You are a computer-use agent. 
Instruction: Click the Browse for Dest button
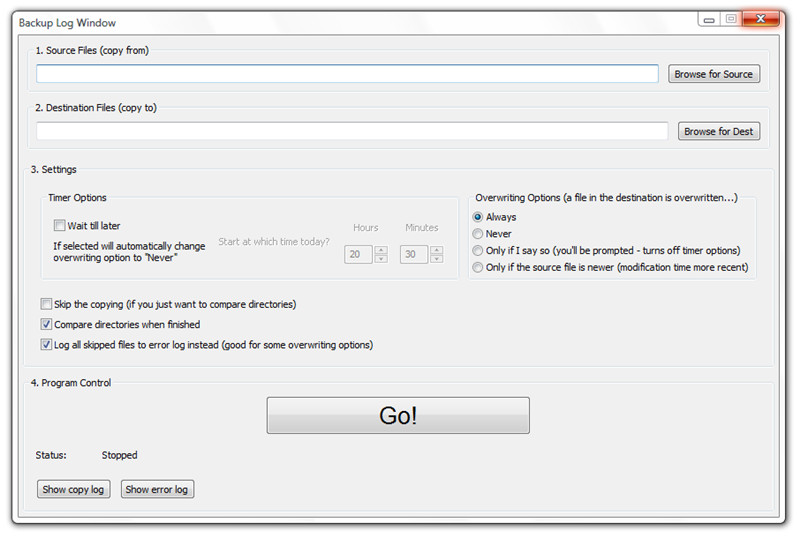719,131
